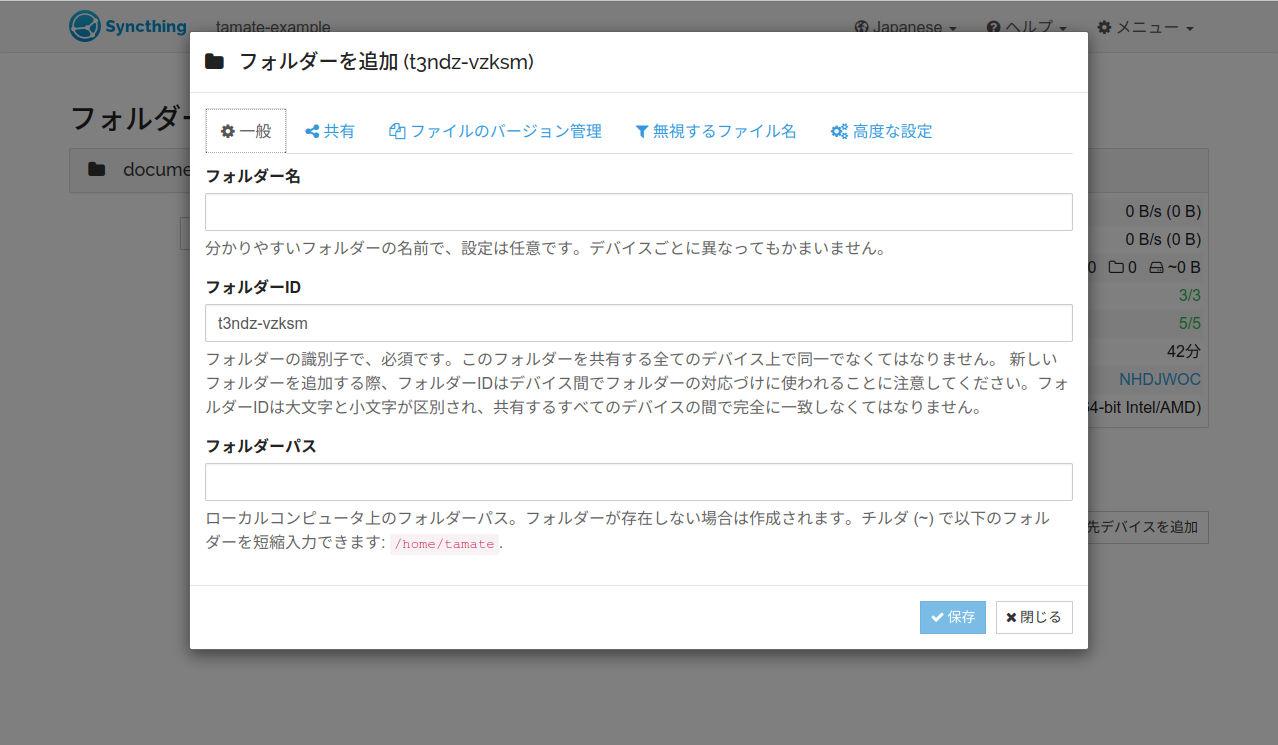Click the folder icon in dialog title

pos(214,62)
